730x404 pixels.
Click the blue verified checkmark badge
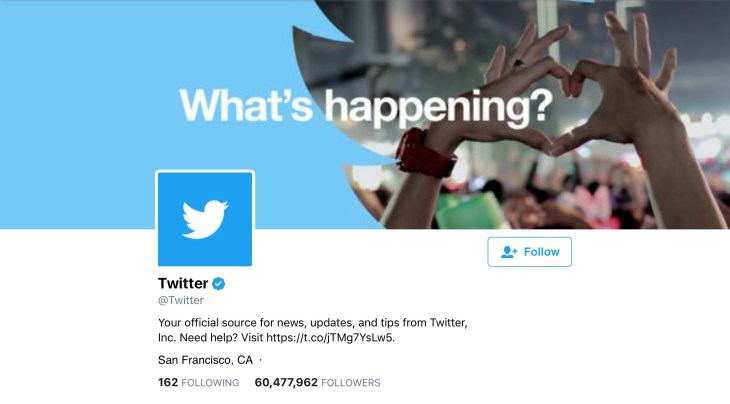(x=219, y=284)
